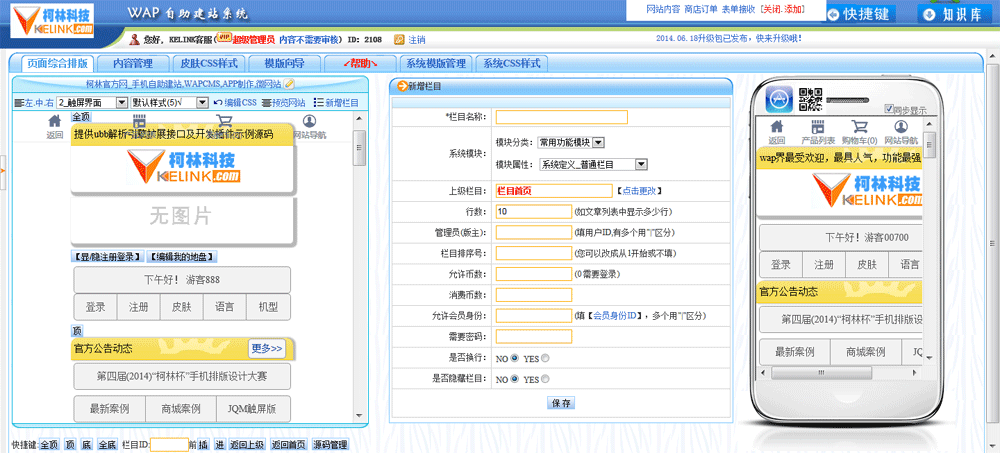Open the 默认样式(5) dropdown
The image size is (1000, 453).
(x=170, y=102)
